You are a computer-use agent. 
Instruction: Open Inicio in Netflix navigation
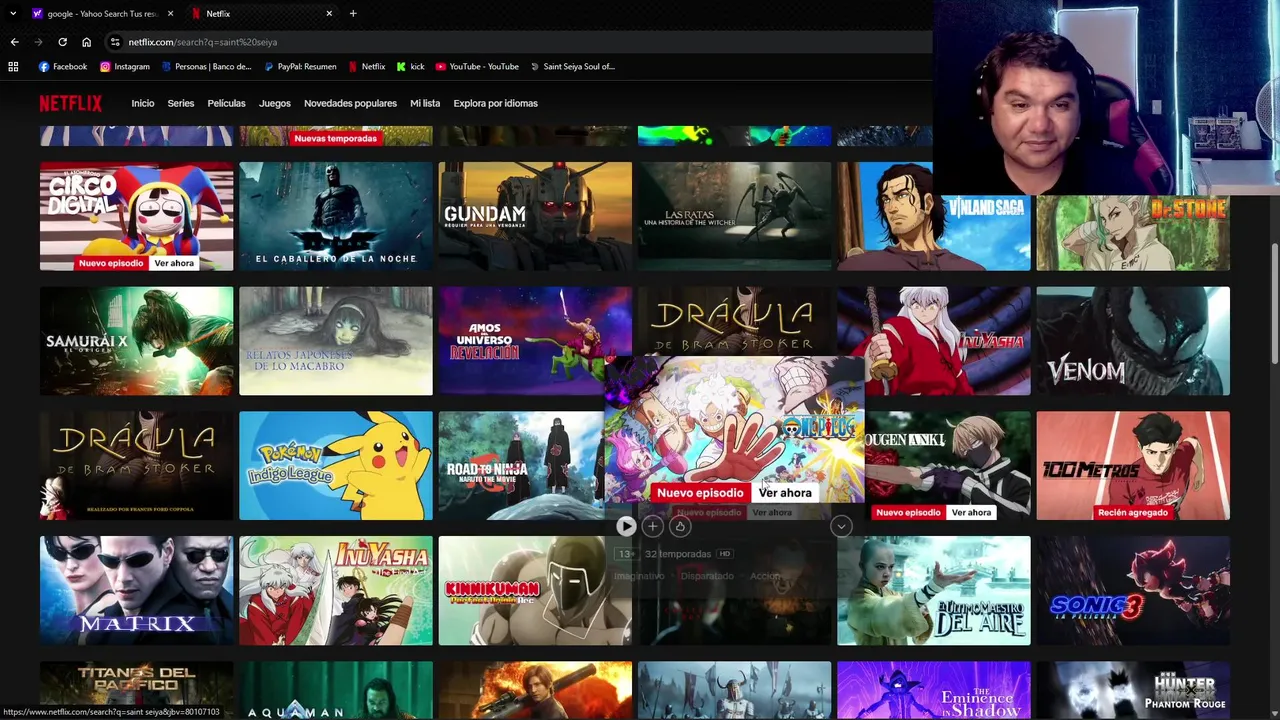(143, 103)
